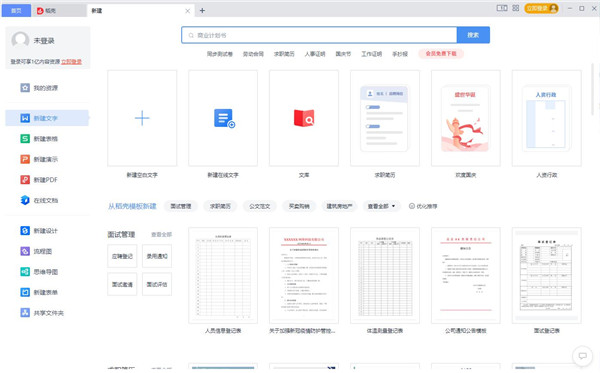
Task: Open the 欢度国庆 thumbnail card
Action: (x=466, y=118)
